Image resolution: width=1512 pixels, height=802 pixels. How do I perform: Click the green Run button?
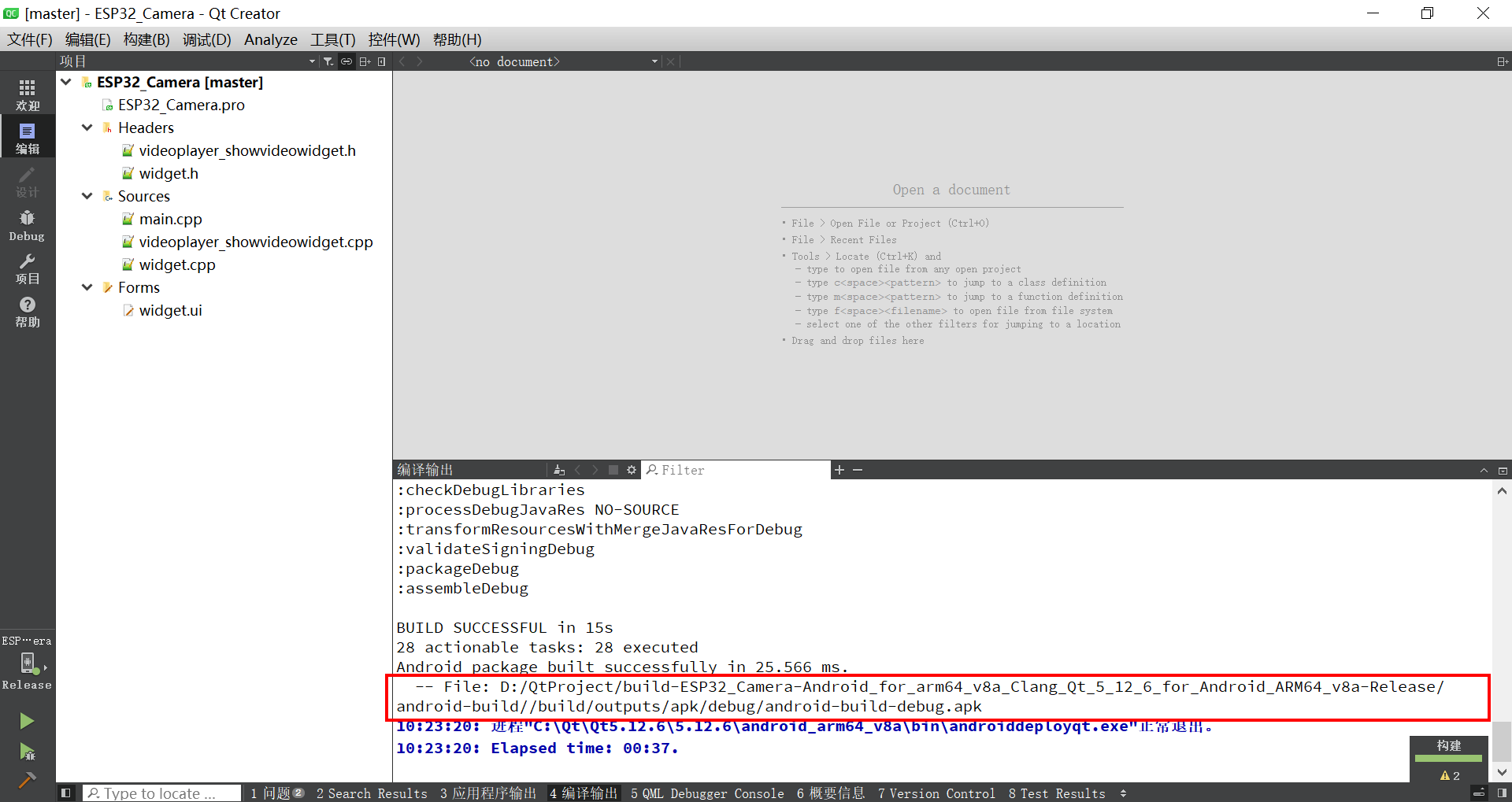pos(27,721)
